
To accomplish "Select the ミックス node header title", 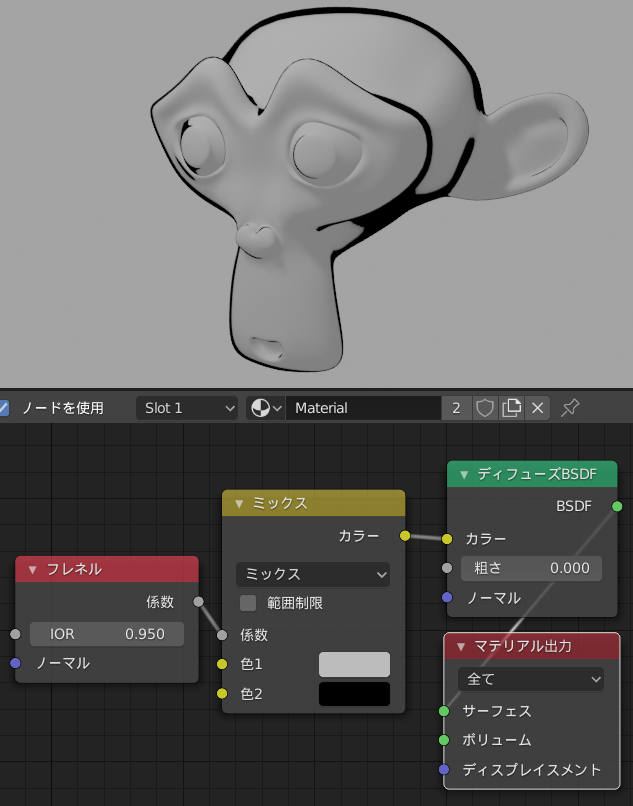I will click(280, 503).
